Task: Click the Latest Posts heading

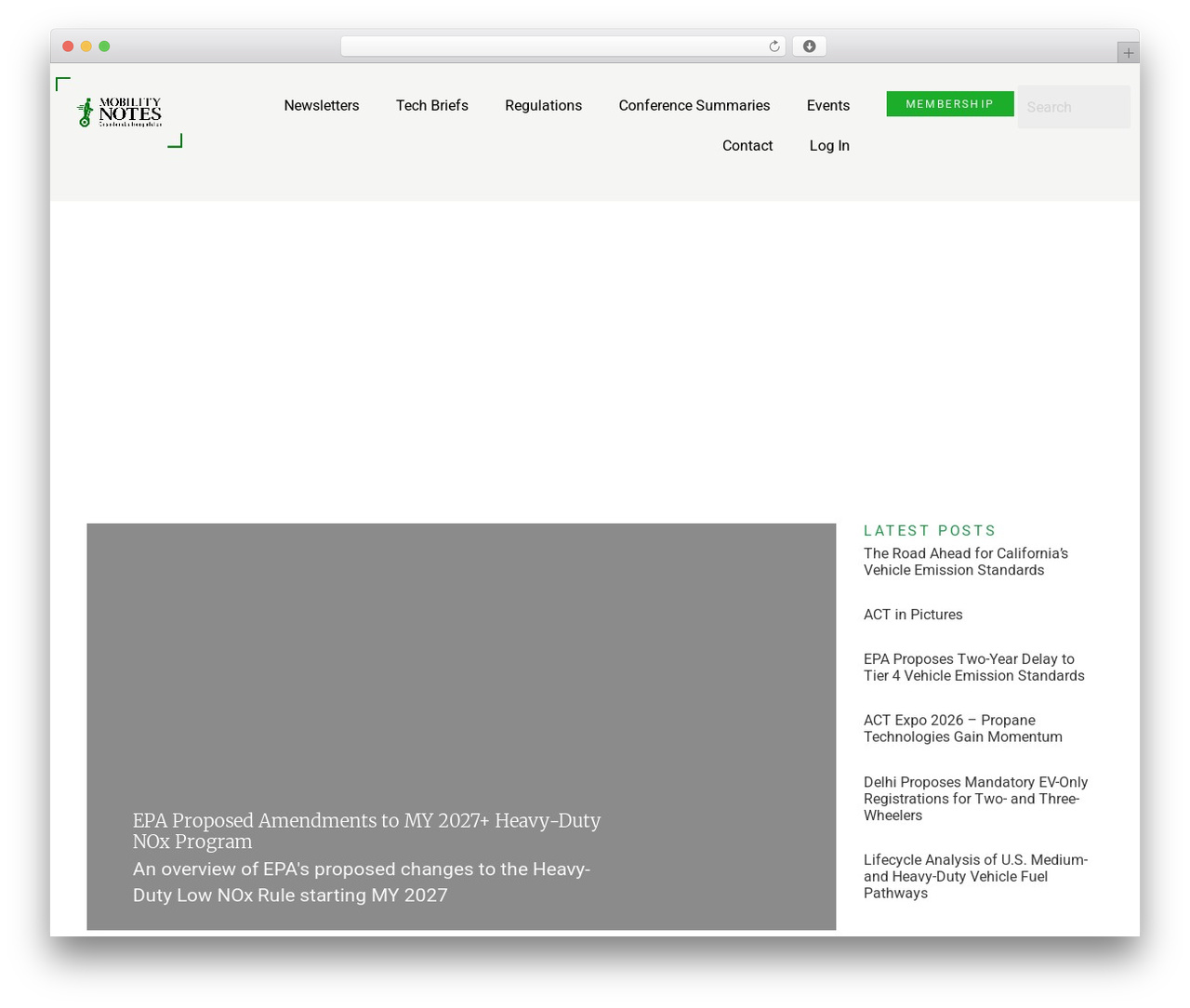Action: [x=930, y=530]
